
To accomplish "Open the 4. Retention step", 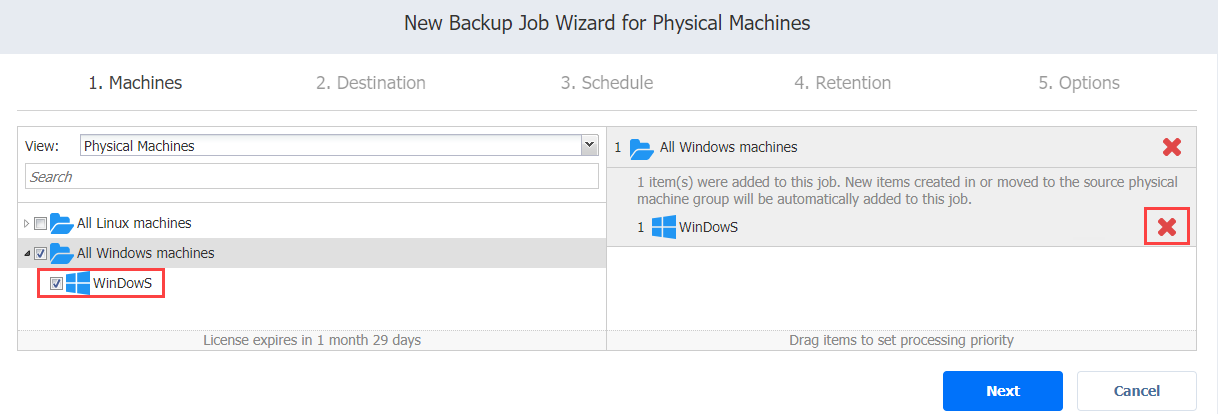I will pyautogui.click(x=843, y=83).
